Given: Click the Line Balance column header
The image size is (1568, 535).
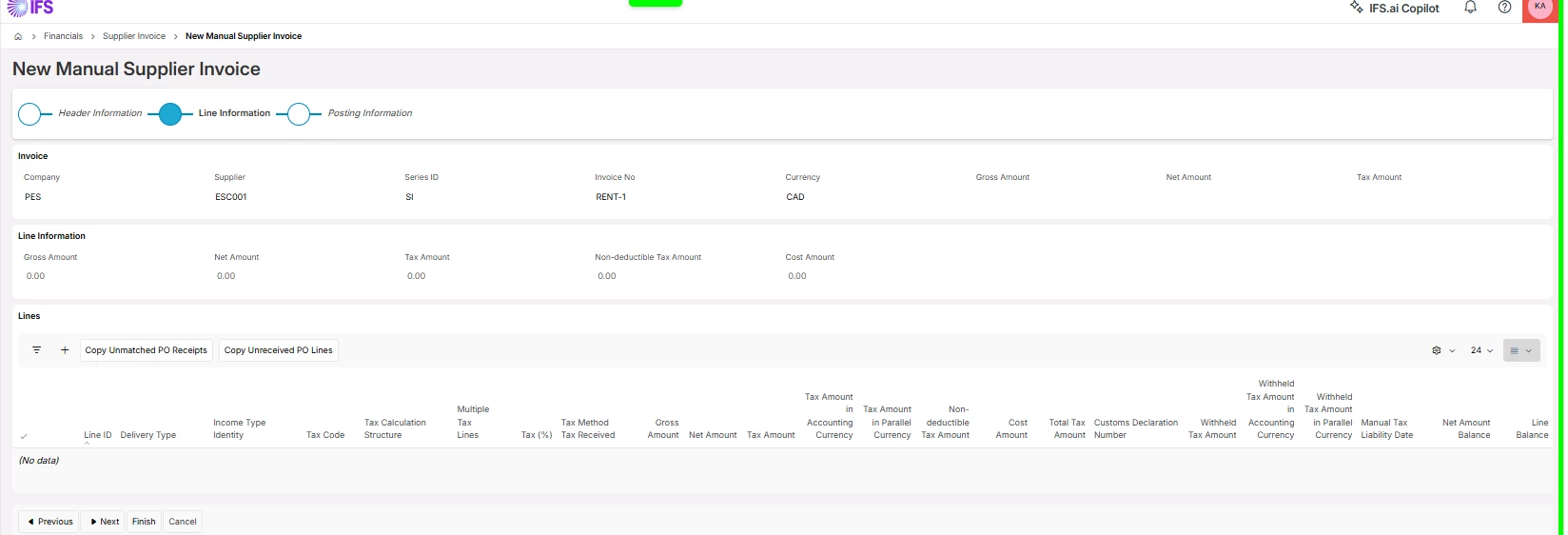Looking at the screenshot, I should [x=1532, y=428].
